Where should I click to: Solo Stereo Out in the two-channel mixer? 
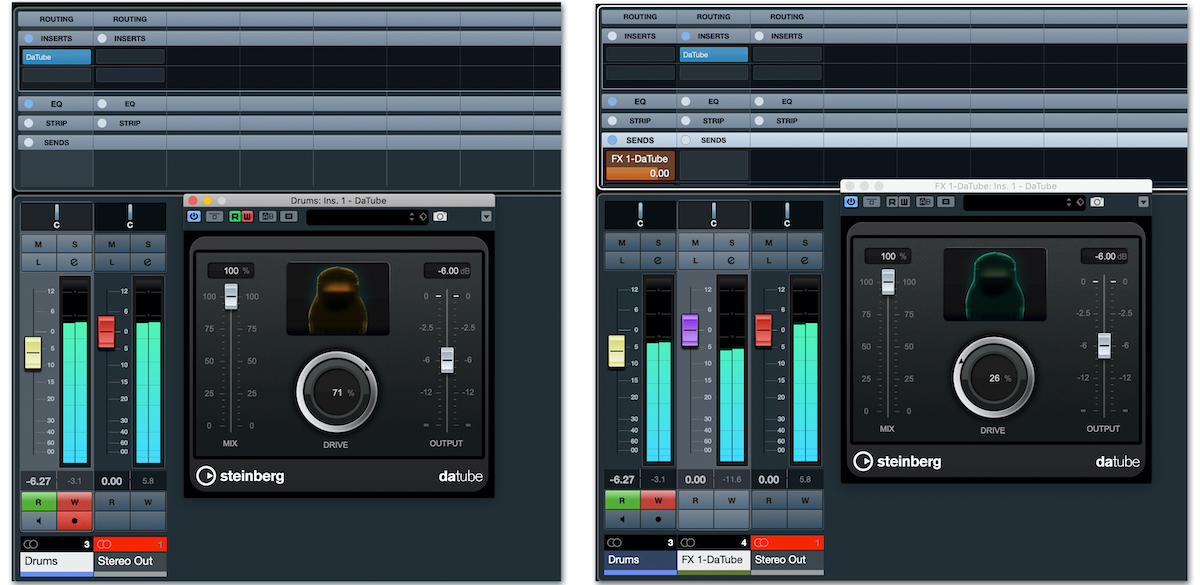click(x=148, y=244)
